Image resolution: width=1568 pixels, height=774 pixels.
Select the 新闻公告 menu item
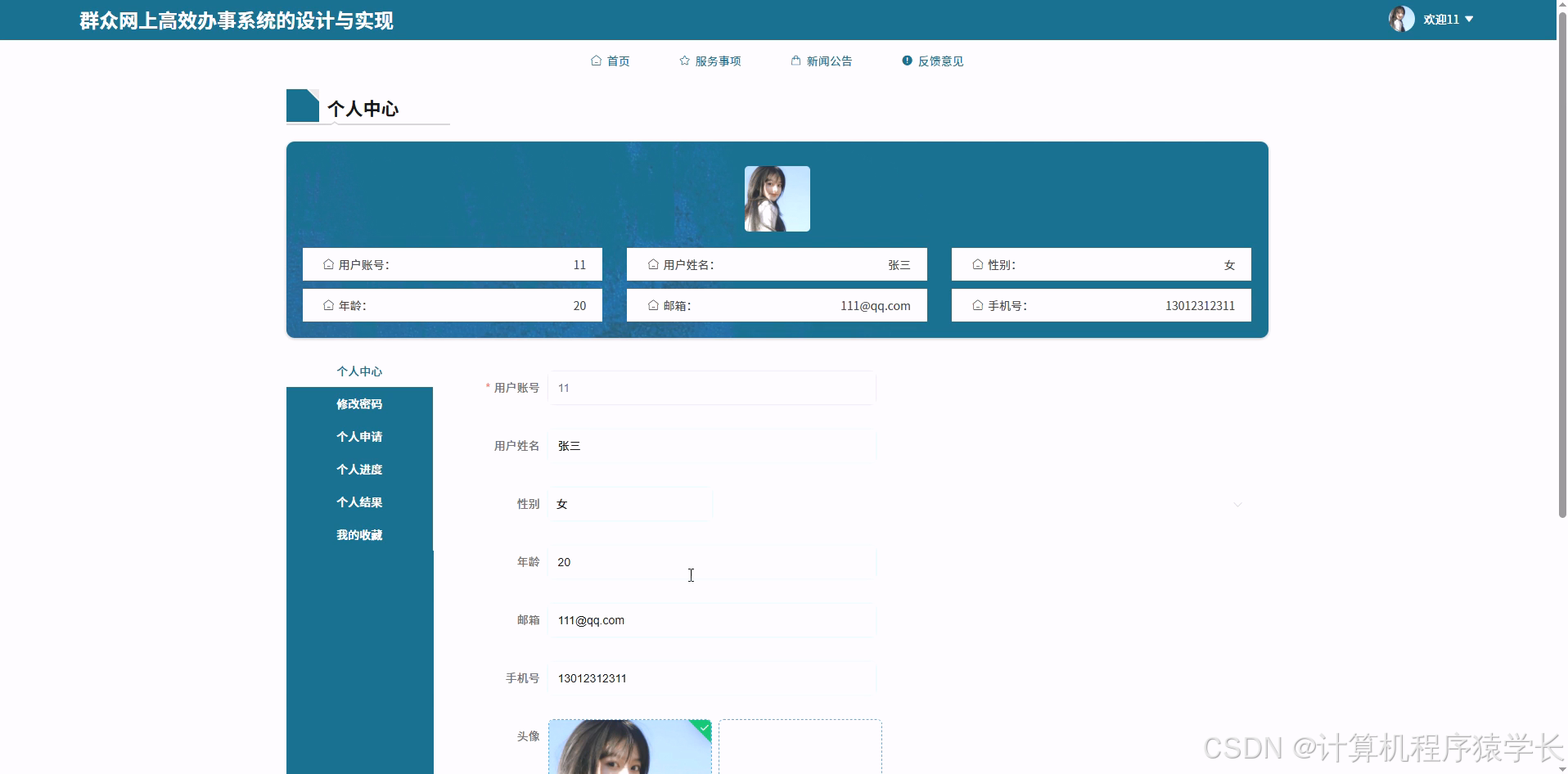pyautogui.click(x=828, y=60)
